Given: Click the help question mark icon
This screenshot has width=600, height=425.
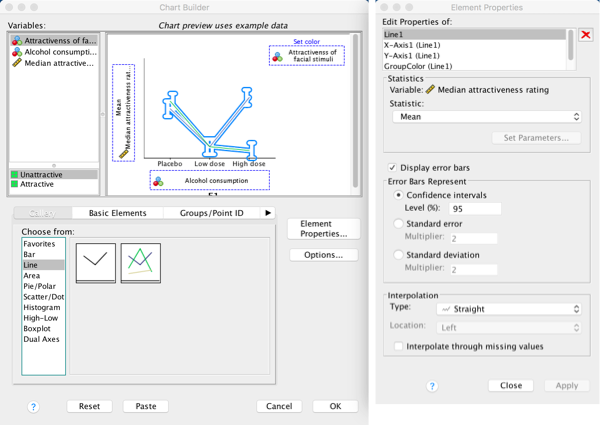Looking at the screenshot, I should 33,406.
